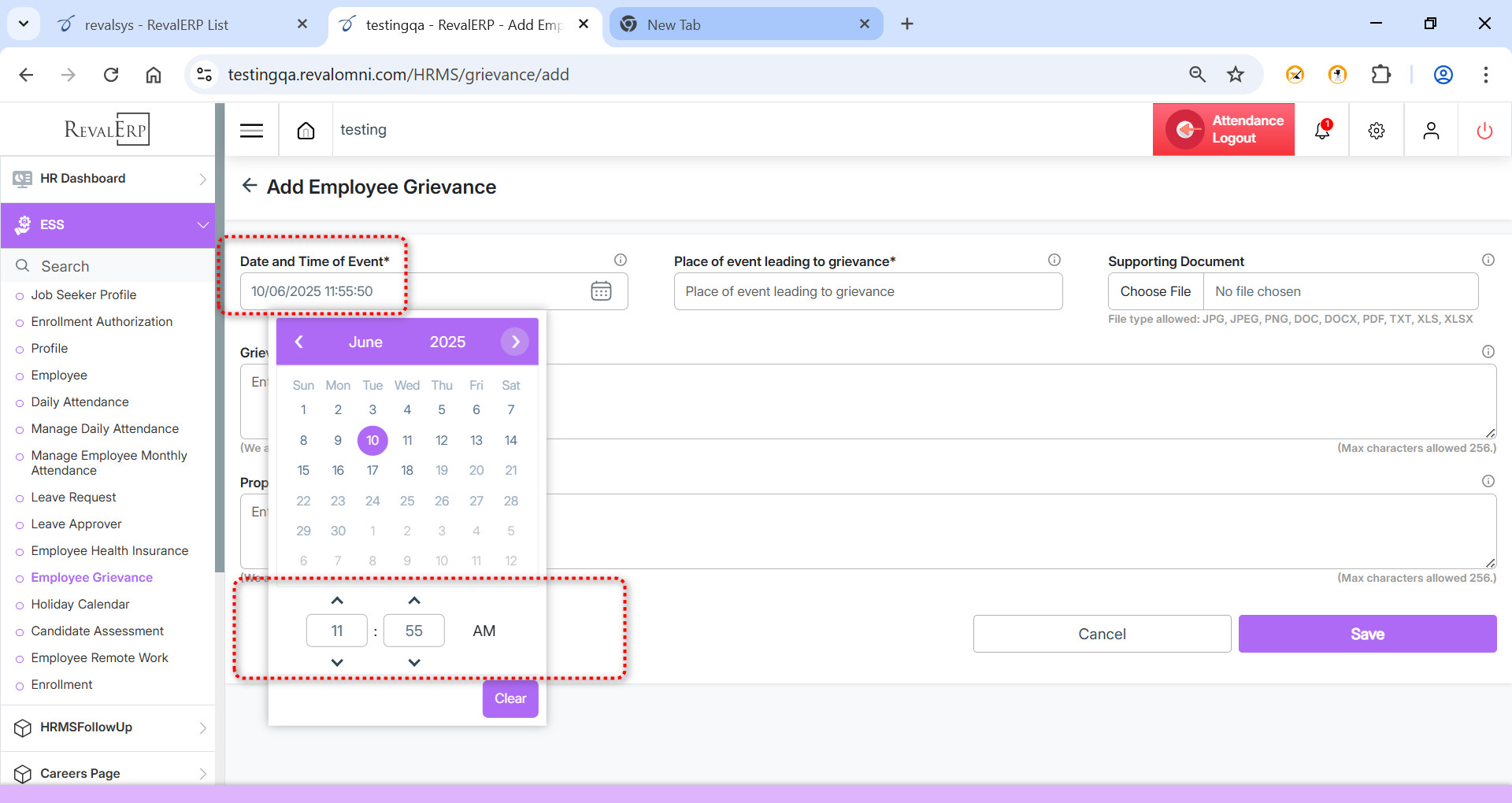Go to home via house icon

(x=306, y=131)
